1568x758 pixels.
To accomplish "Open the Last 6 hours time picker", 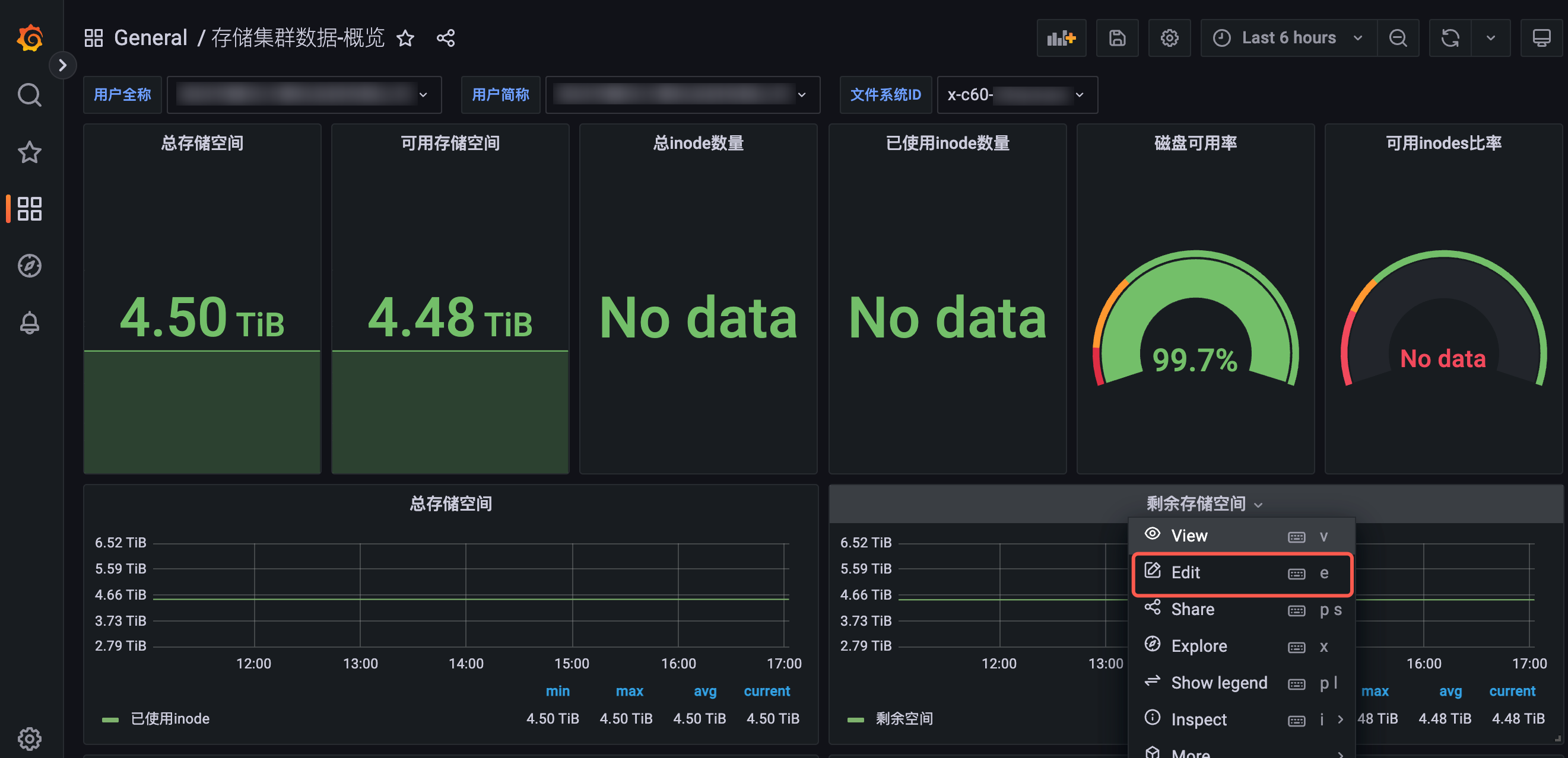I will (1288, 39).
